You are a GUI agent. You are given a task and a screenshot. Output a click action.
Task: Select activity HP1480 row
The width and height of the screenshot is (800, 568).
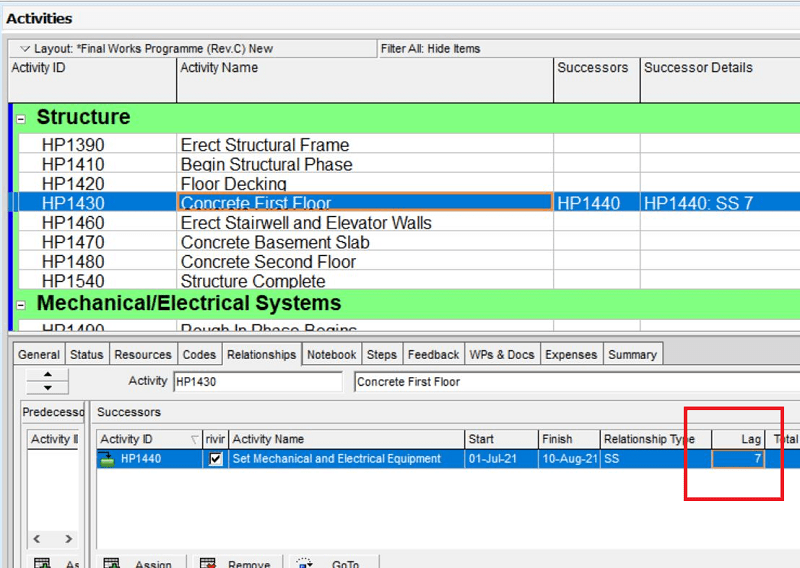point(408,261)
